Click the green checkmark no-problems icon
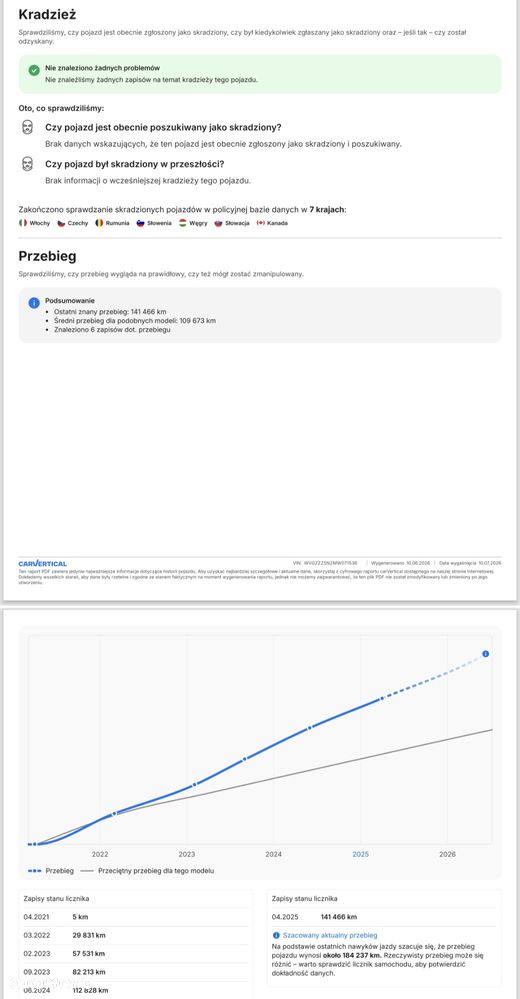Screen dimensions: 520x999 pyautogui.click(x=34, y=71)
